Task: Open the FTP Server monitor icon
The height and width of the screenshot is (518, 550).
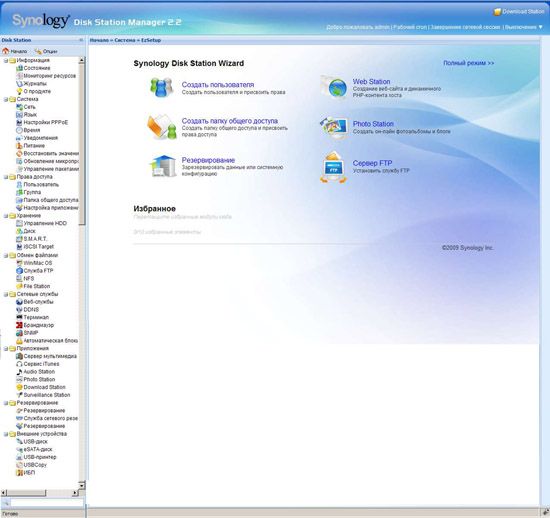Action: tap(333, 168)
